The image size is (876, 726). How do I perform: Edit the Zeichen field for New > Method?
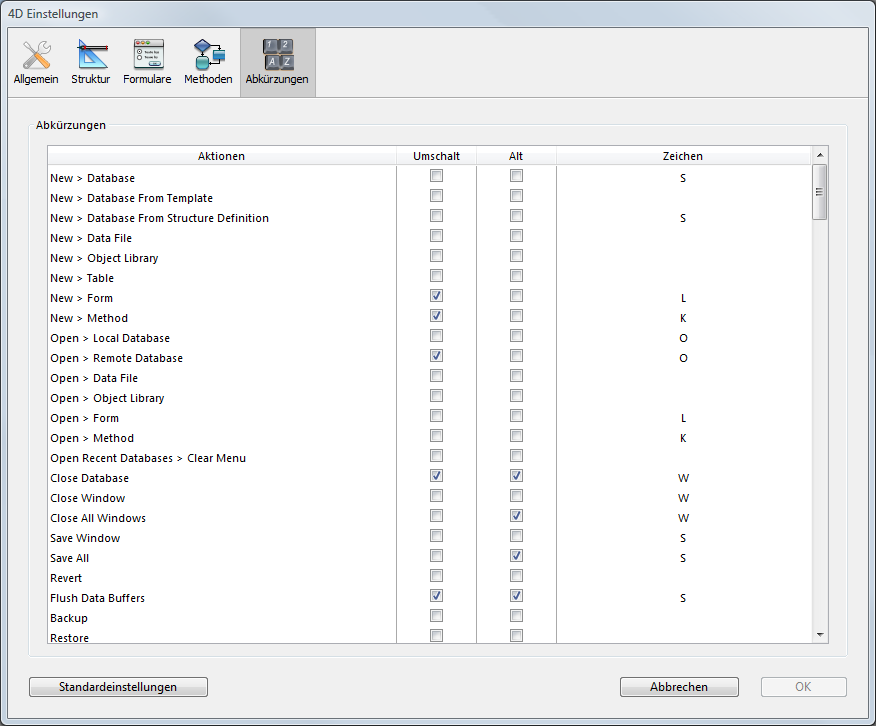pyautogui.click(x=682, y=318)
